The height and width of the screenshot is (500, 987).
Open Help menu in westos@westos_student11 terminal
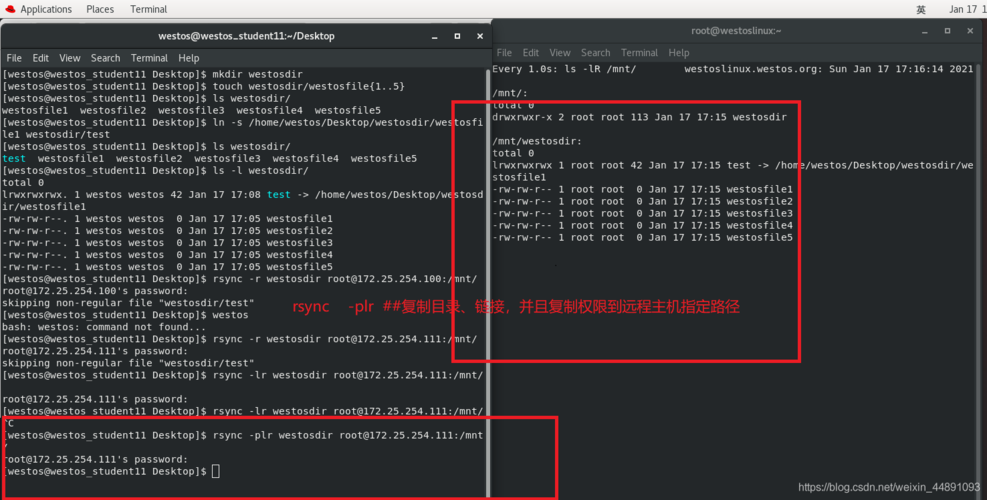pyautogui.click(x=188, y=58)
